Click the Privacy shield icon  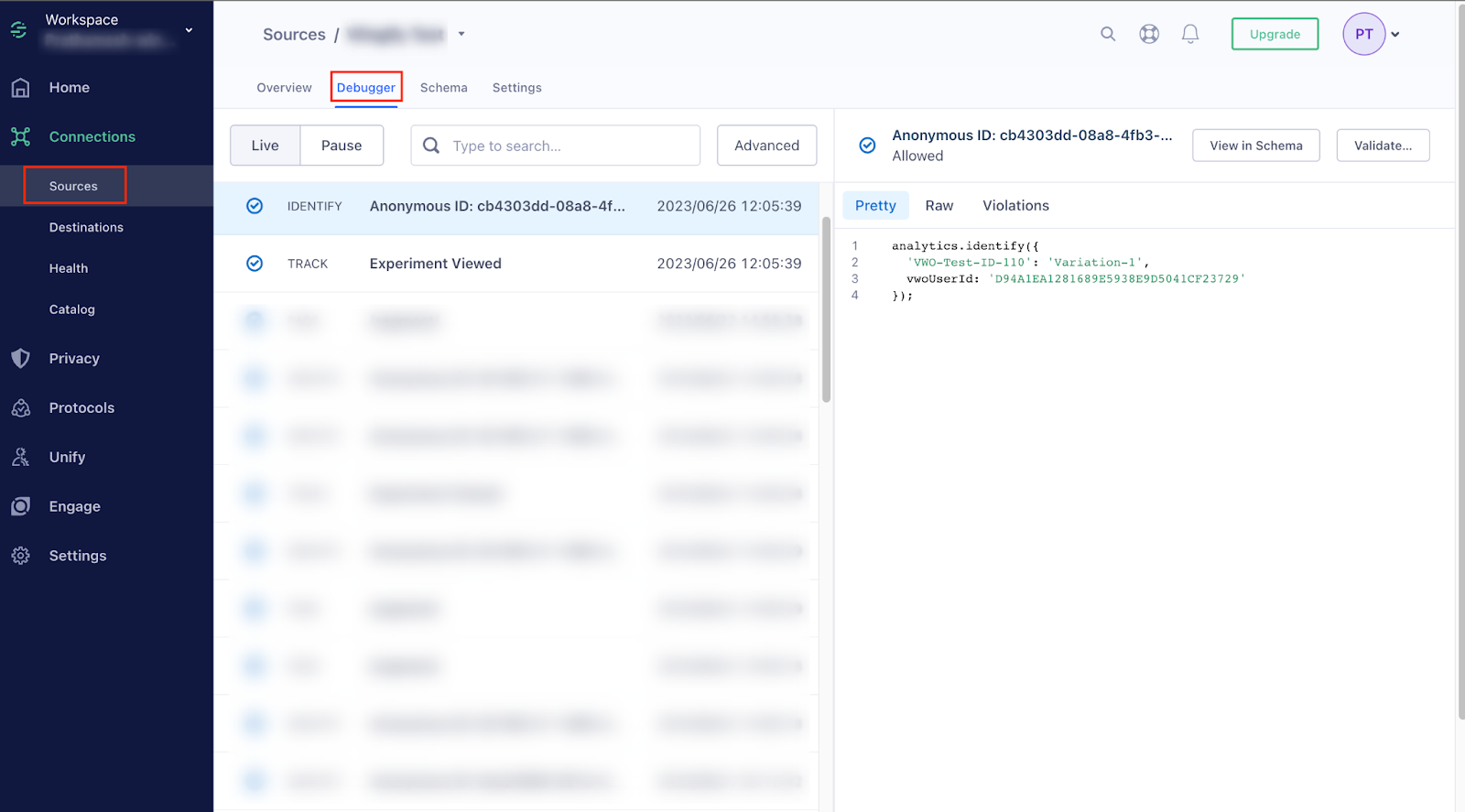pos(20,359)
